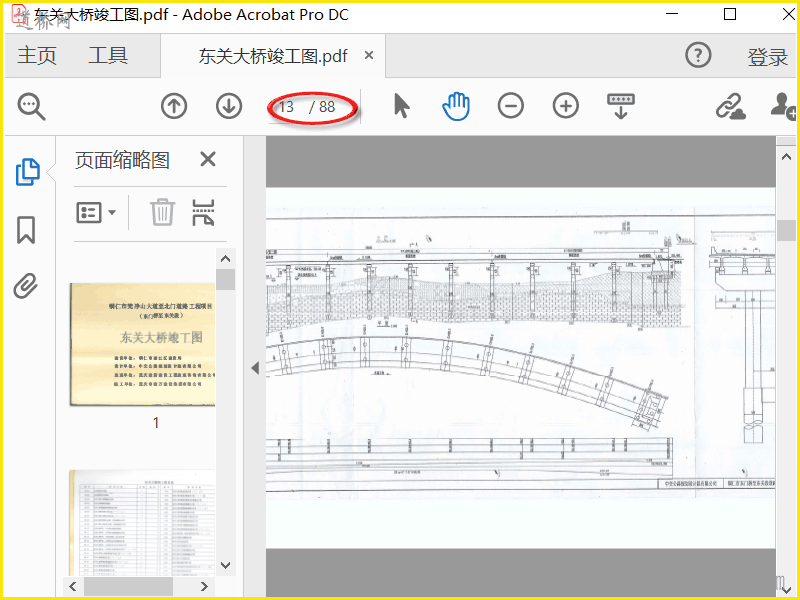Switch to the 主页 tab

point(37,55)
